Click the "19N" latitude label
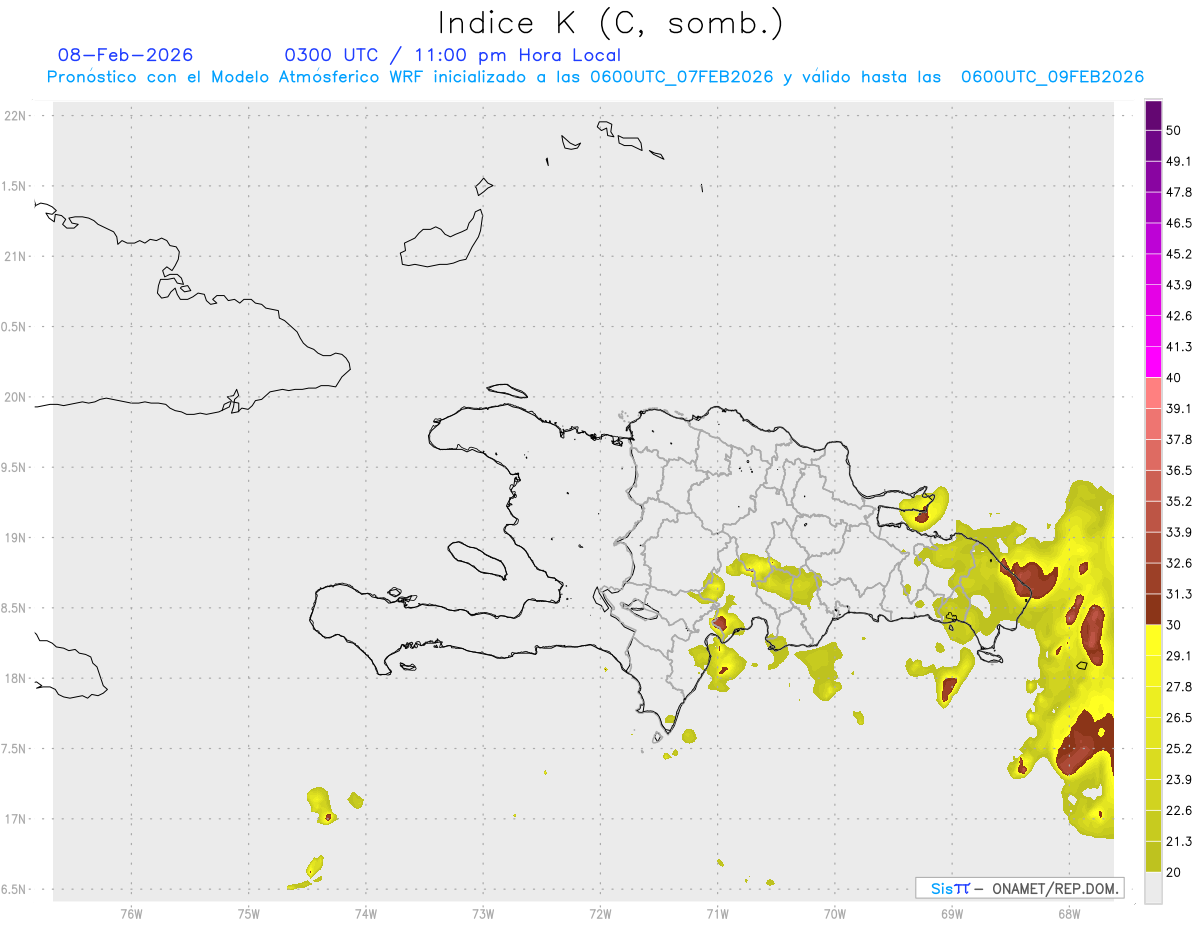 pos(16,538)
